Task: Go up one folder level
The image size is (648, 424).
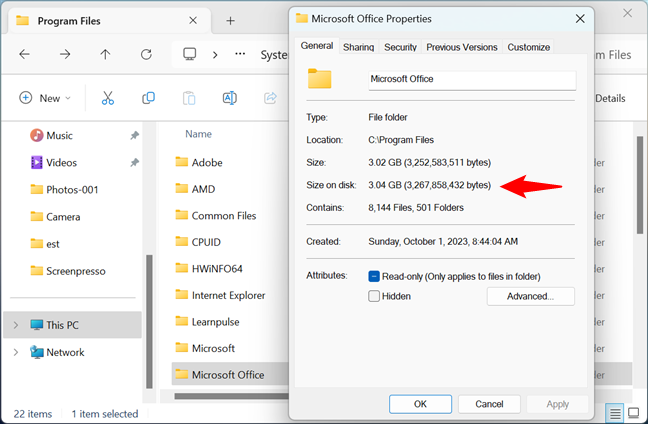Action: (x=105, y=54)
